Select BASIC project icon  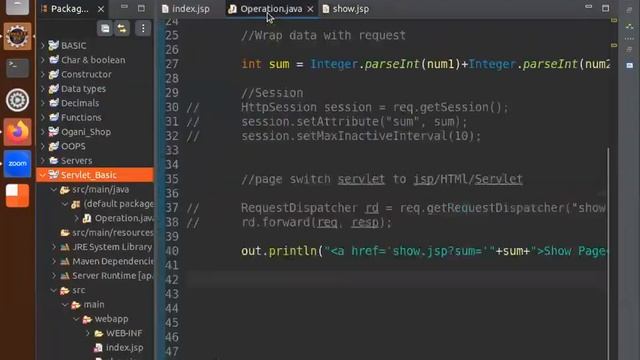click(x=53, y=45)
